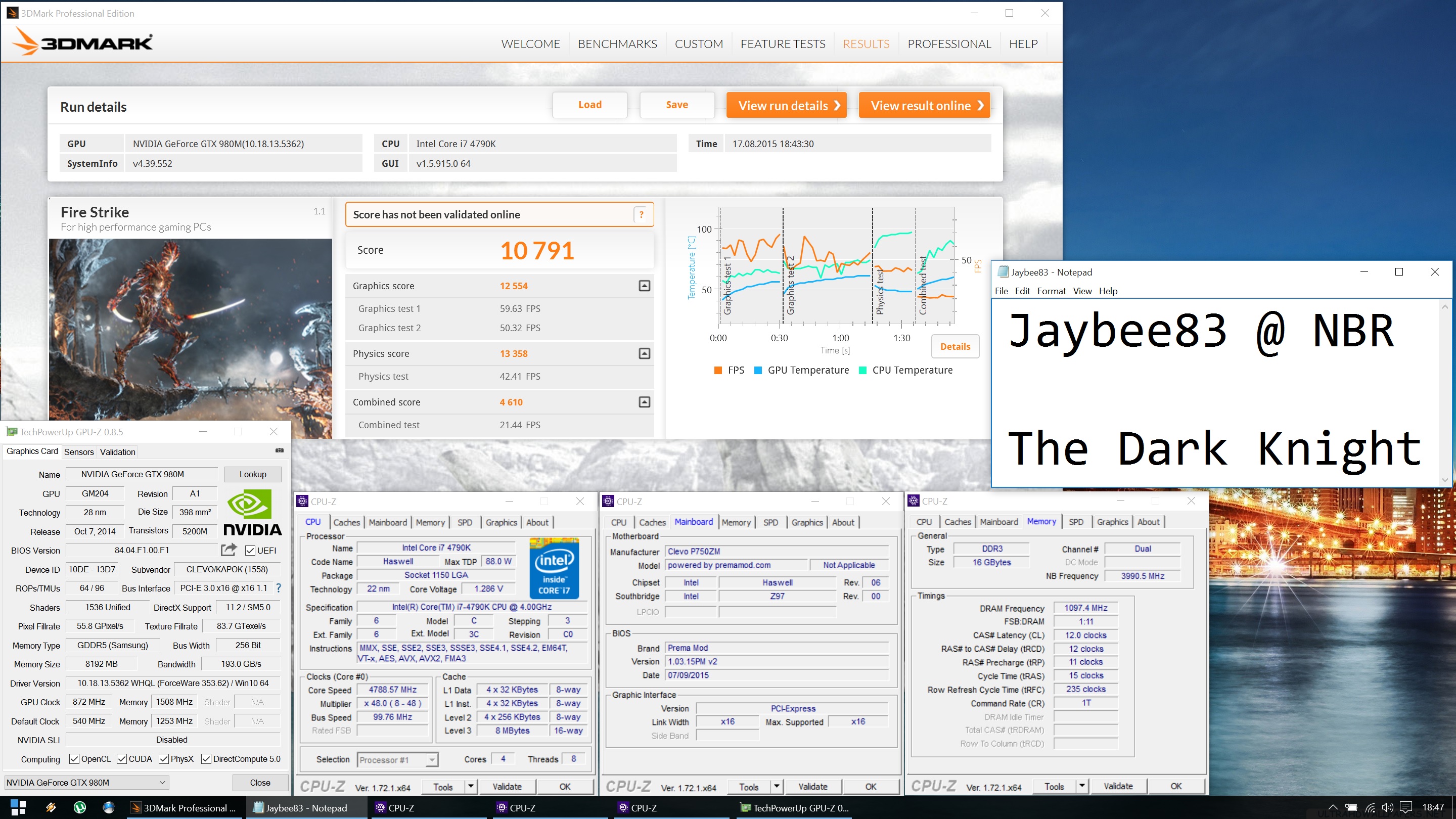Click the lightning bolt taskbar icon
This screenshot has height=819, width=1456.
point(51,808)
